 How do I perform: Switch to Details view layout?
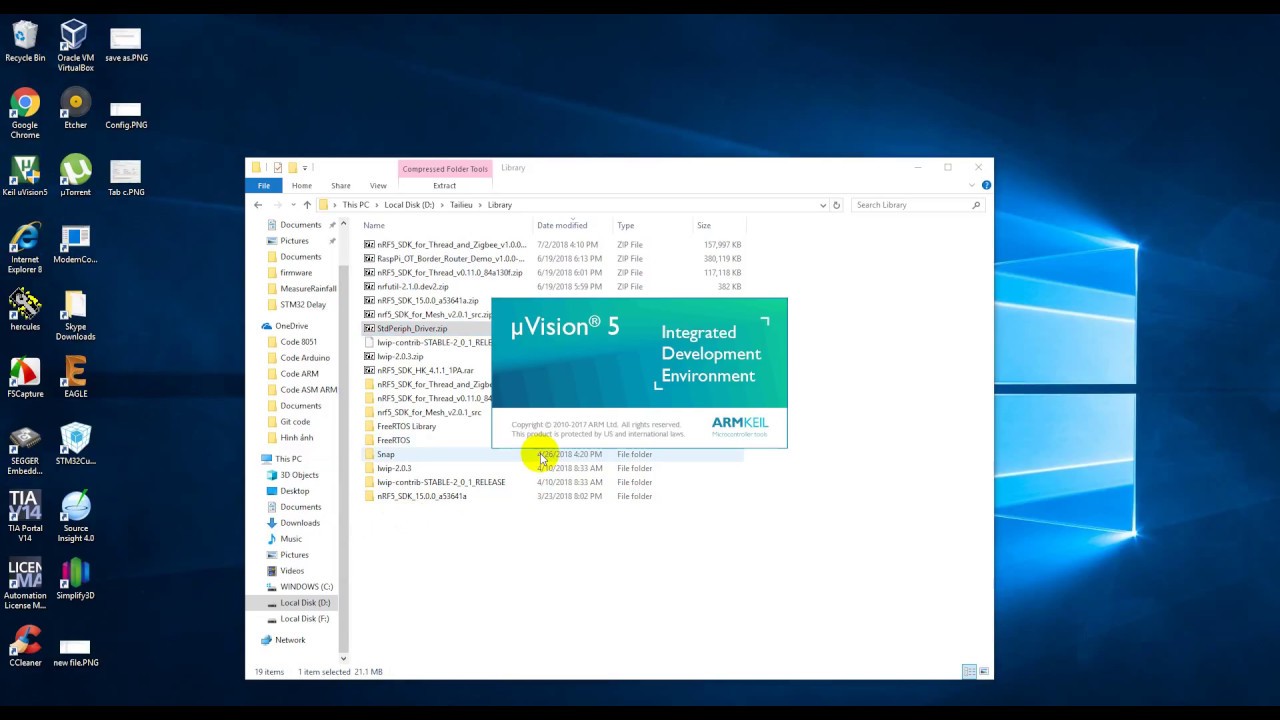[969, 672]
